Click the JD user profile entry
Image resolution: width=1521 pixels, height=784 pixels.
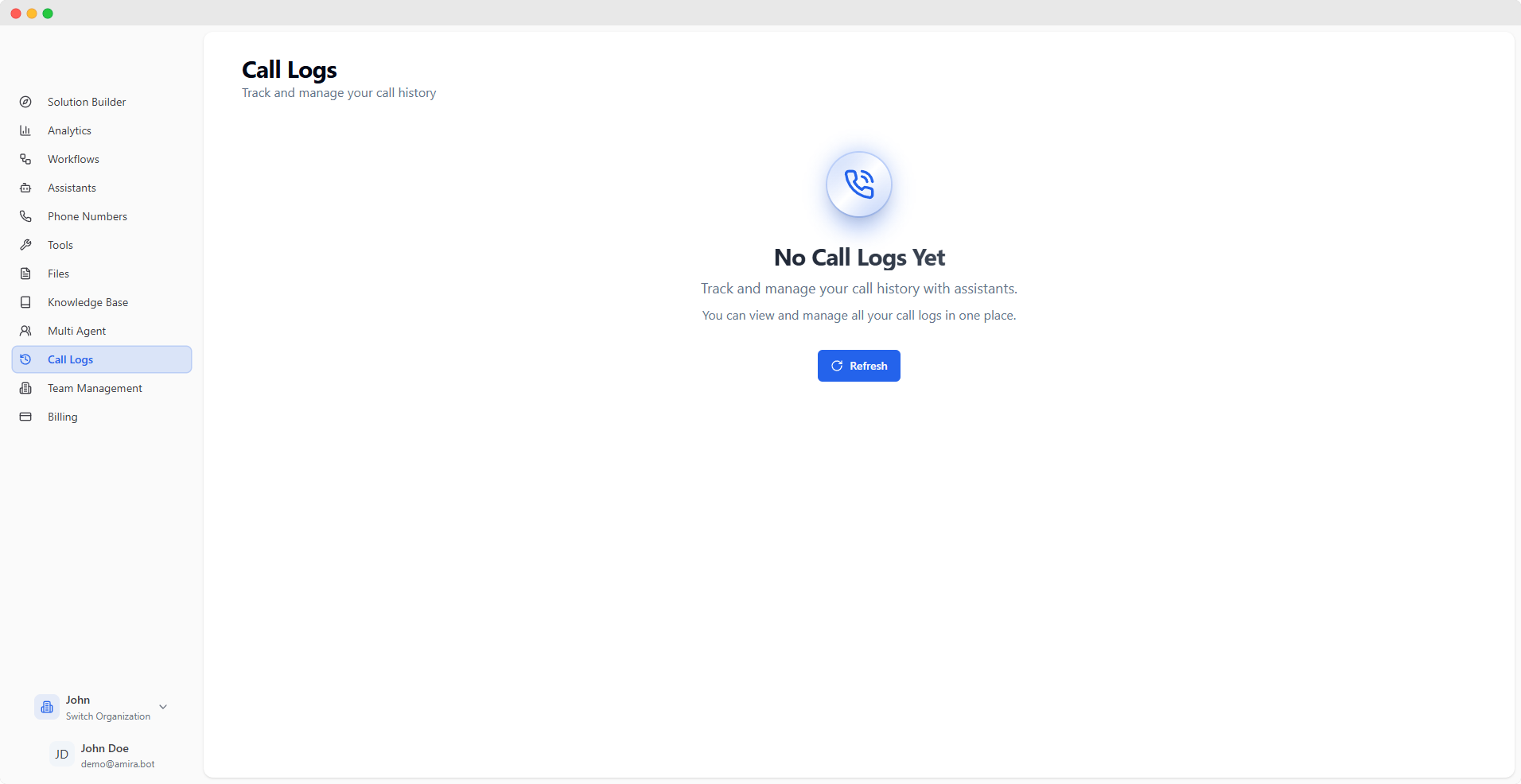(x=100, y=755)
